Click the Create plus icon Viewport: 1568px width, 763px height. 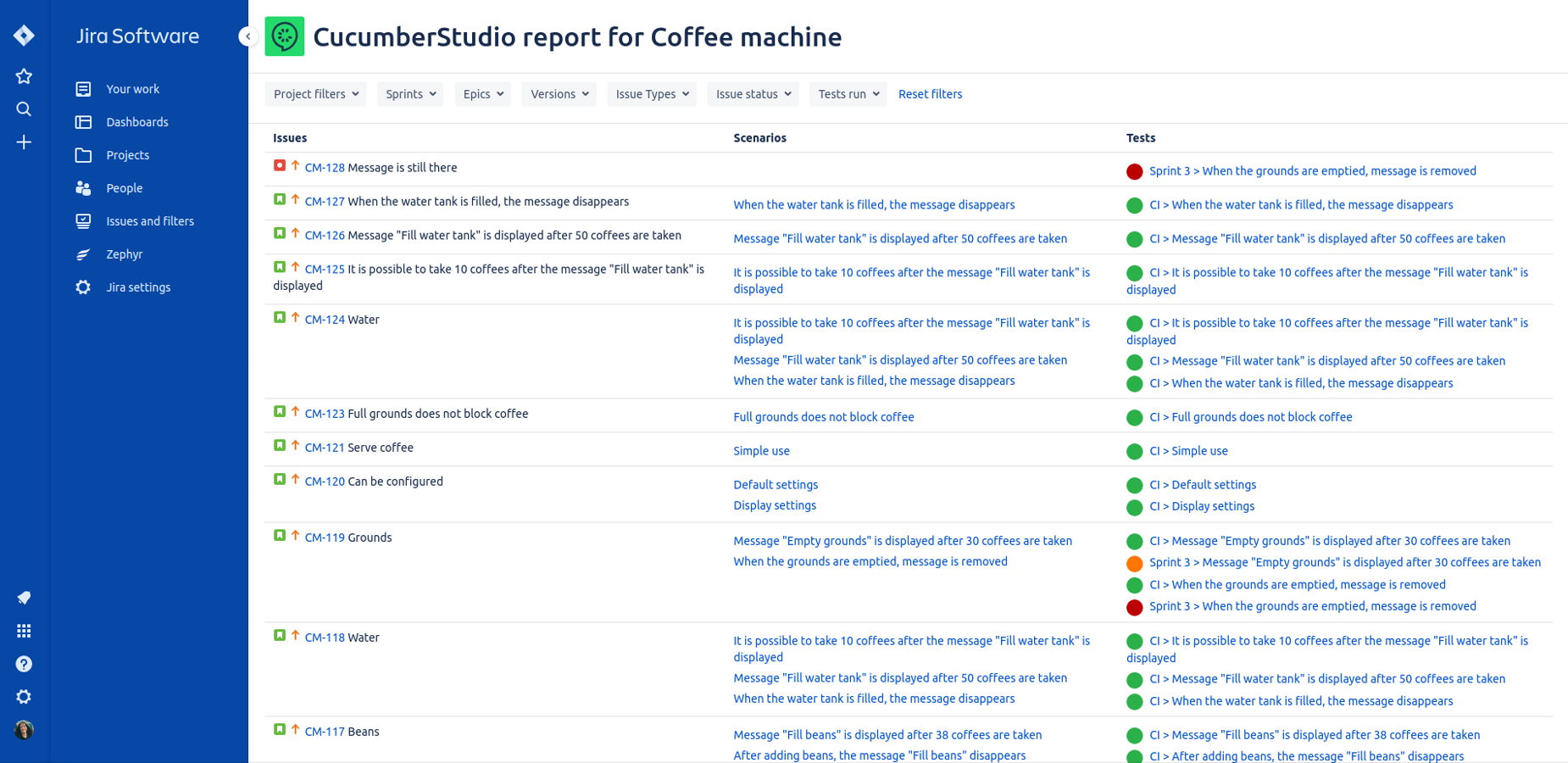pyautogui.click(x=24, y=142)
